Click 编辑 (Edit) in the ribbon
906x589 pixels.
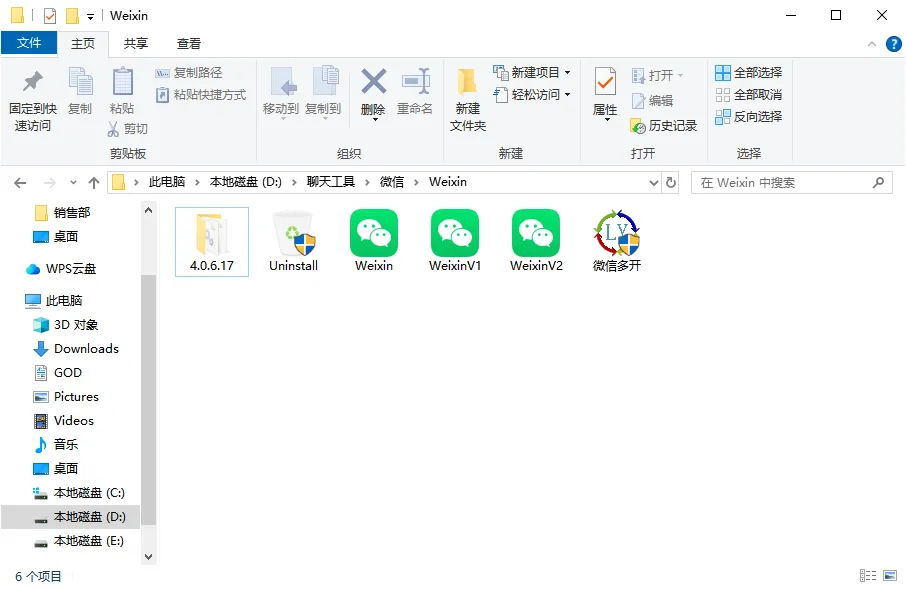click(652, 101)
